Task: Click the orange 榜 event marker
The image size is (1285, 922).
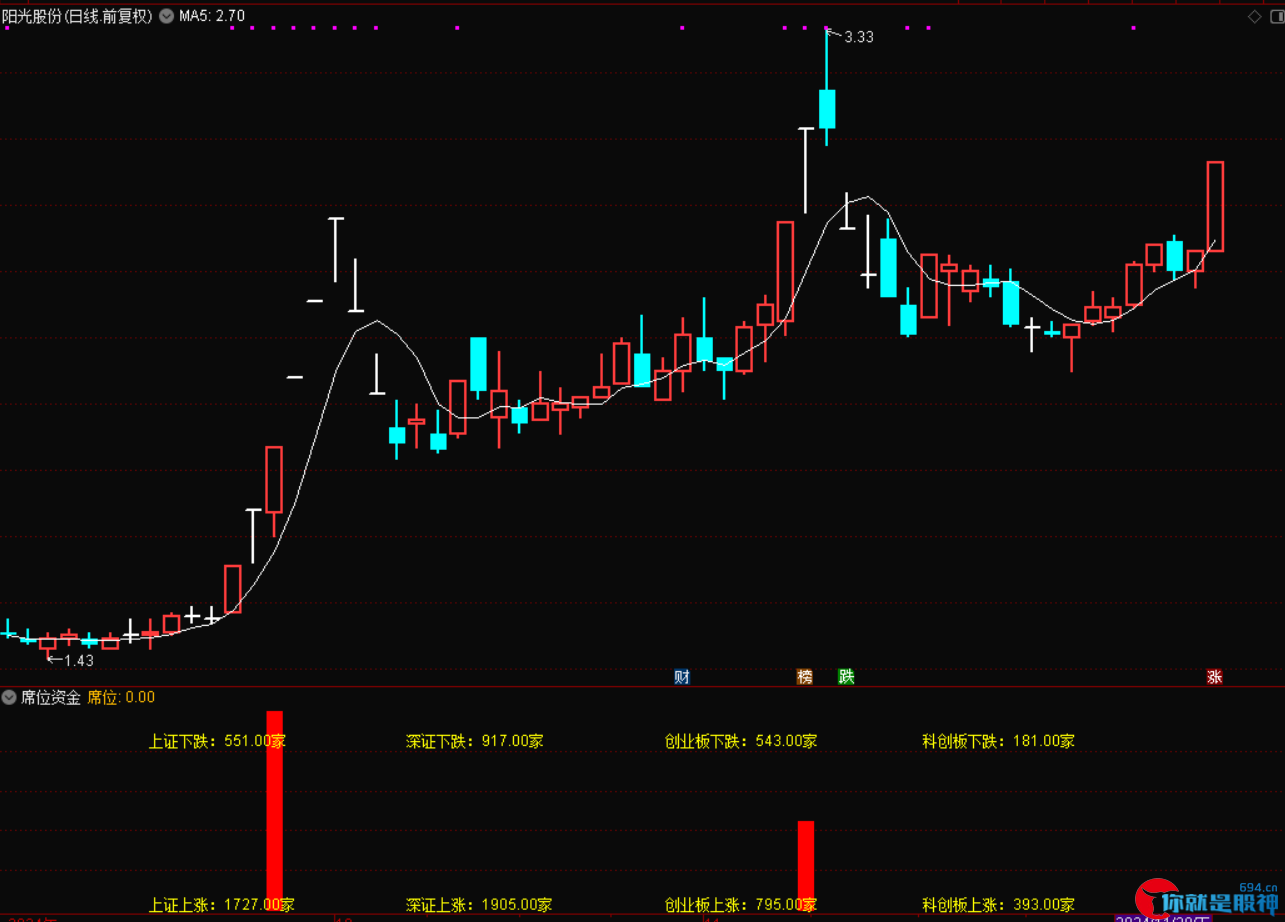Action: pos(805,677)
